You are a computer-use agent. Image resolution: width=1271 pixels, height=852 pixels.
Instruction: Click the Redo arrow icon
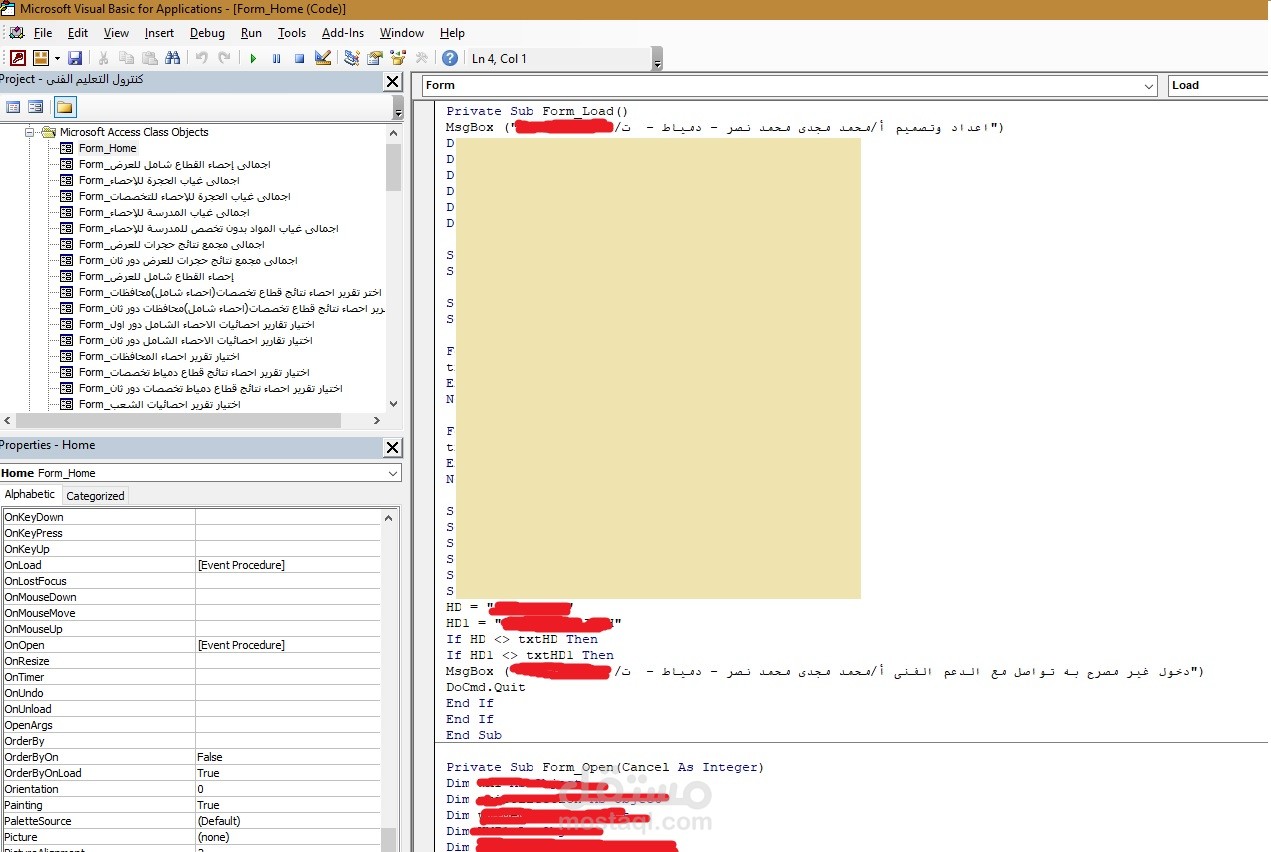coord(224,58)
